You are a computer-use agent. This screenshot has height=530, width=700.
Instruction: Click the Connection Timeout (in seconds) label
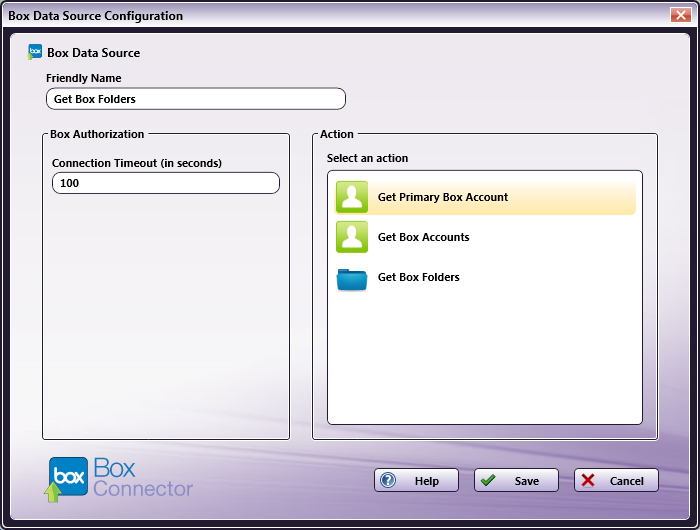137,163
